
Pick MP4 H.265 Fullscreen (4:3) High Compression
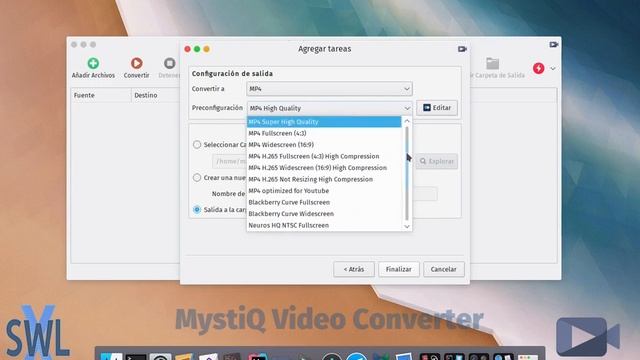[324, 156]
